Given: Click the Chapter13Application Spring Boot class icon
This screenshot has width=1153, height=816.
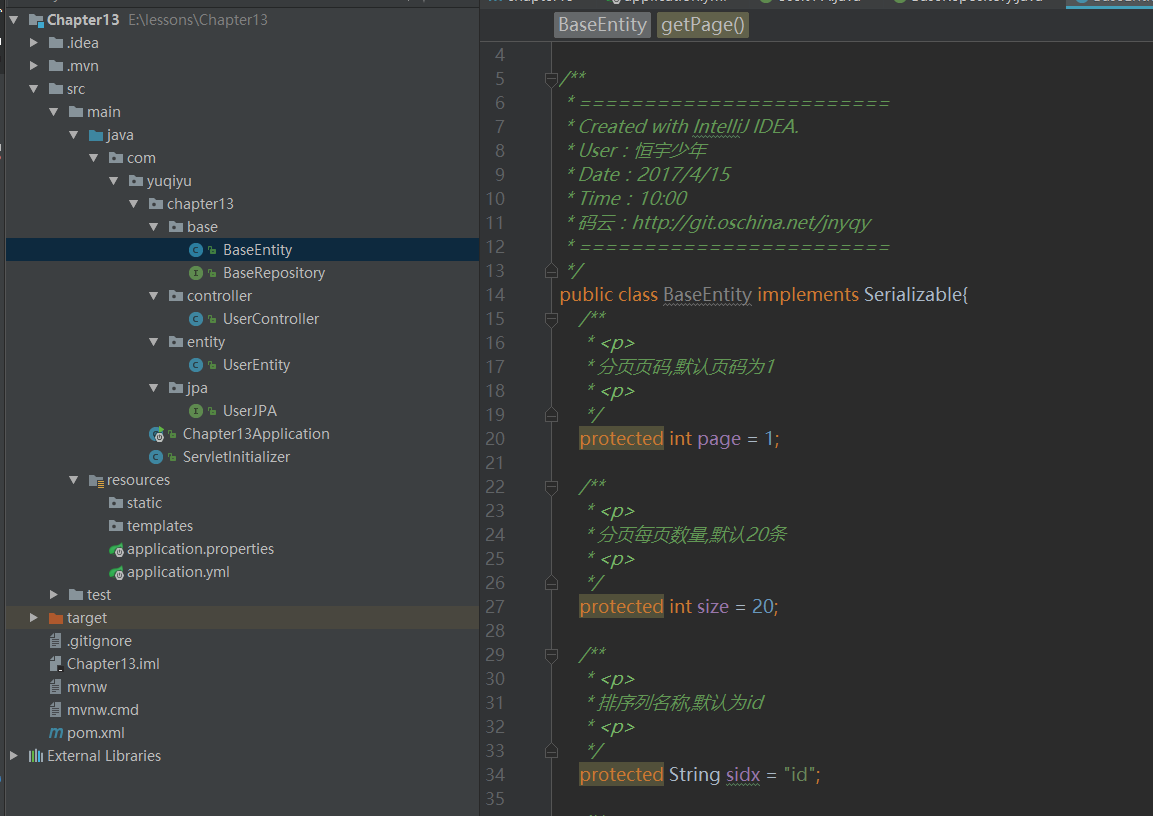Looking at the screenshot, I should pos(156,434).
